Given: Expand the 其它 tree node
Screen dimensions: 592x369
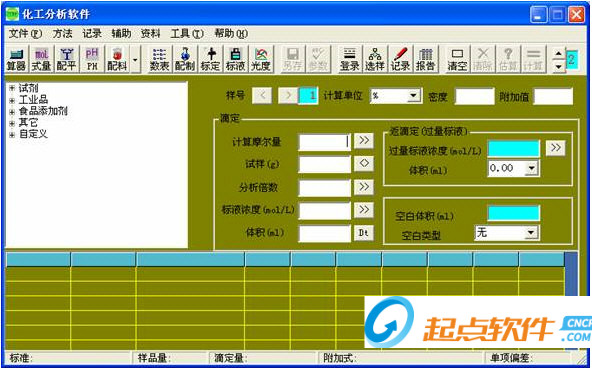Looking at the screenshot, I should (x=12, y=123).
